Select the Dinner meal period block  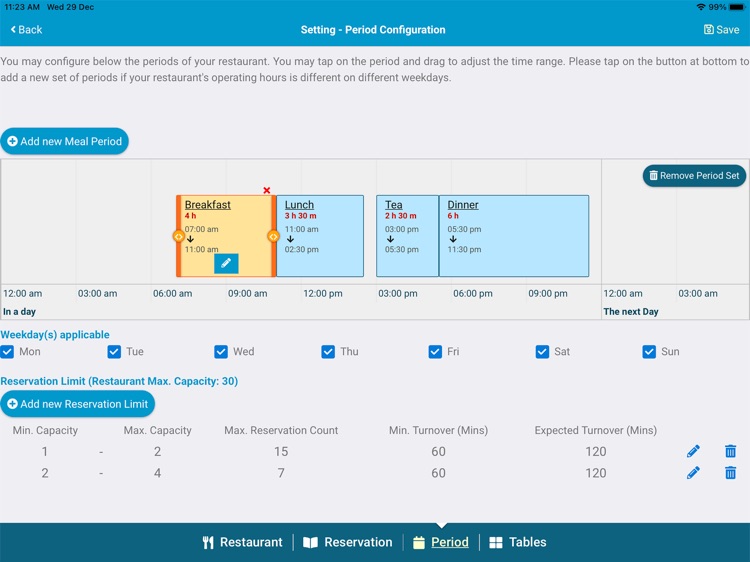pos(514,236)
